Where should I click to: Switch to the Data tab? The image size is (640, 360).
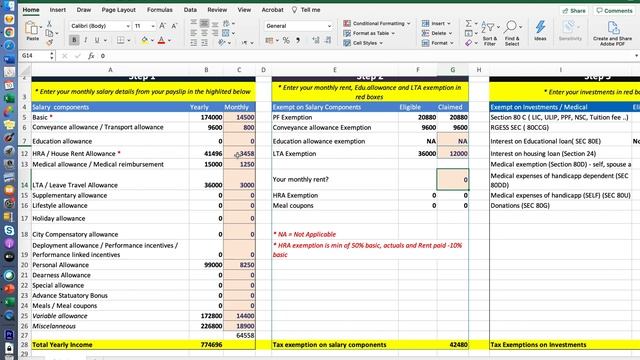click(190, 10)
